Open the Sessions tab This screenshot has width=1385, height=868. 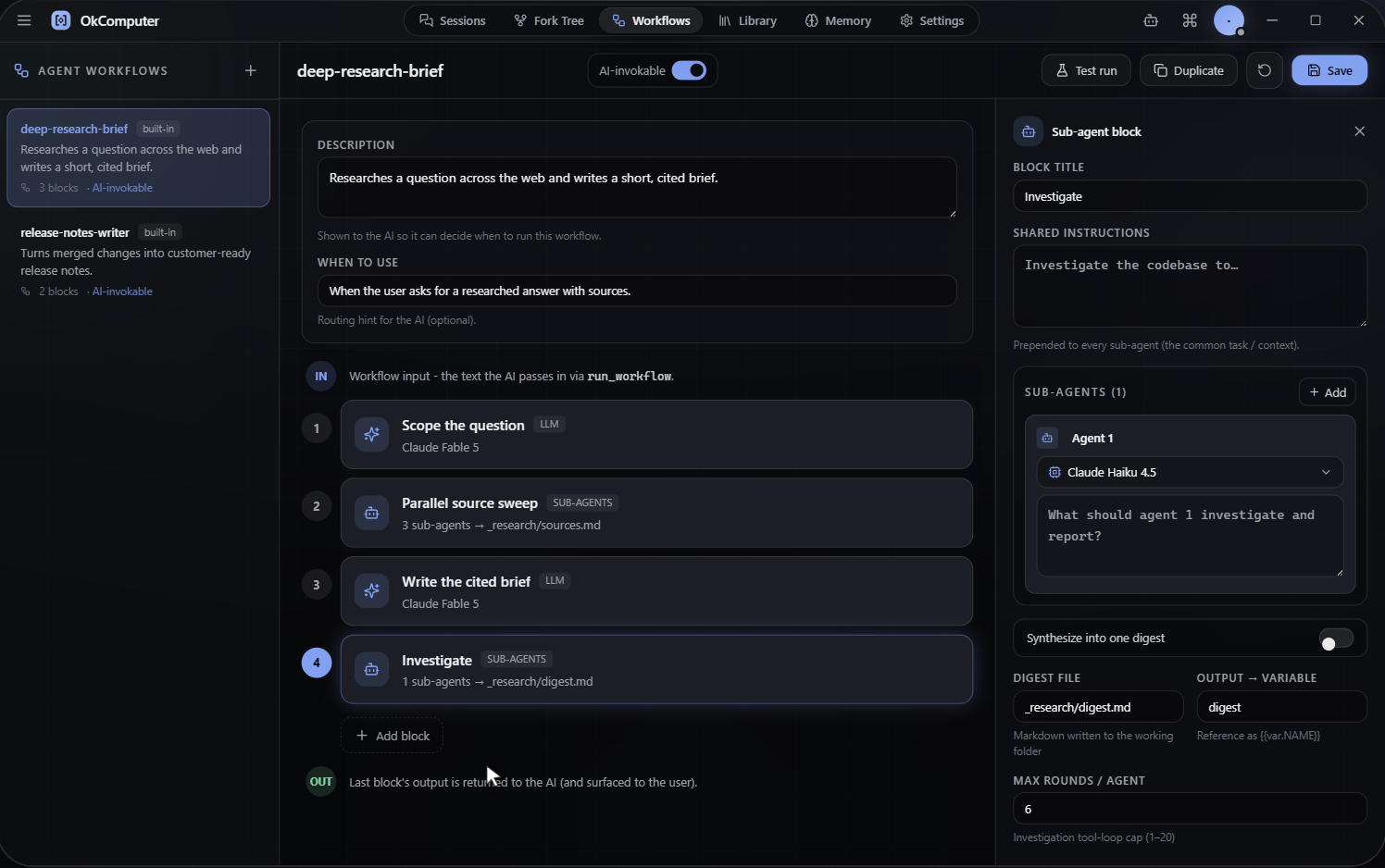[452, 20]
